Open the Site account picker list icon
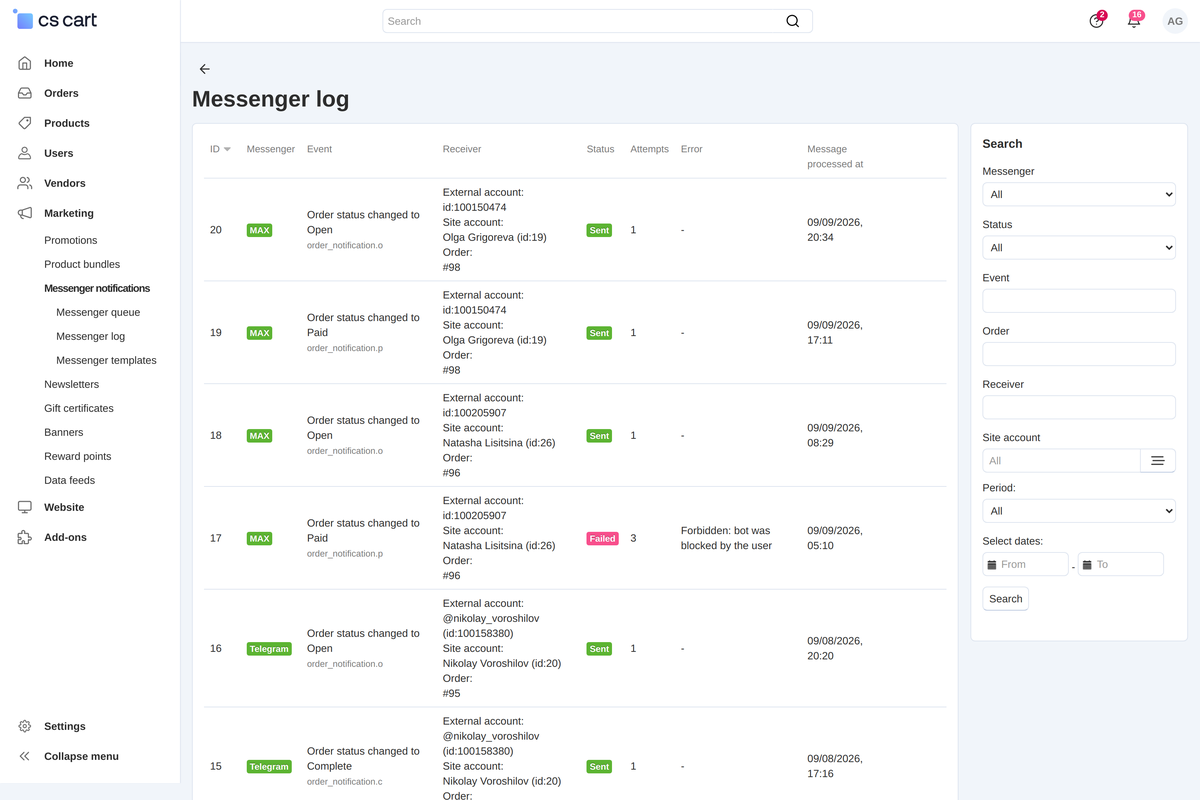 pos(1157,461)
